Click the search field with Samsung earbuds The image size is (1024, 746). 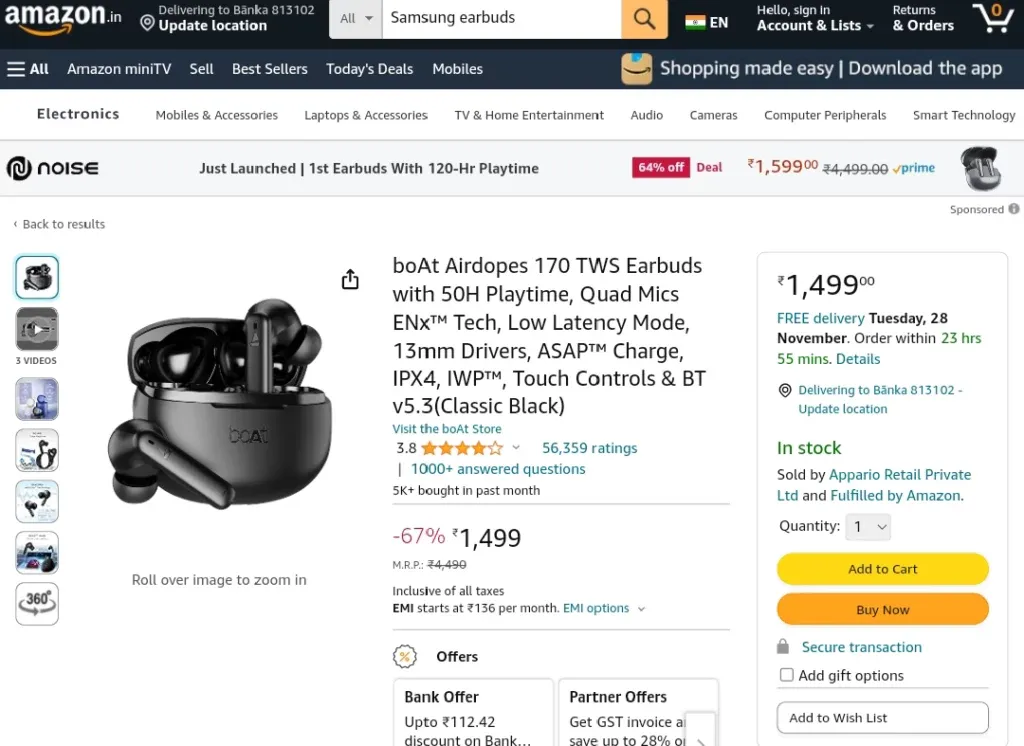point(502,18)
